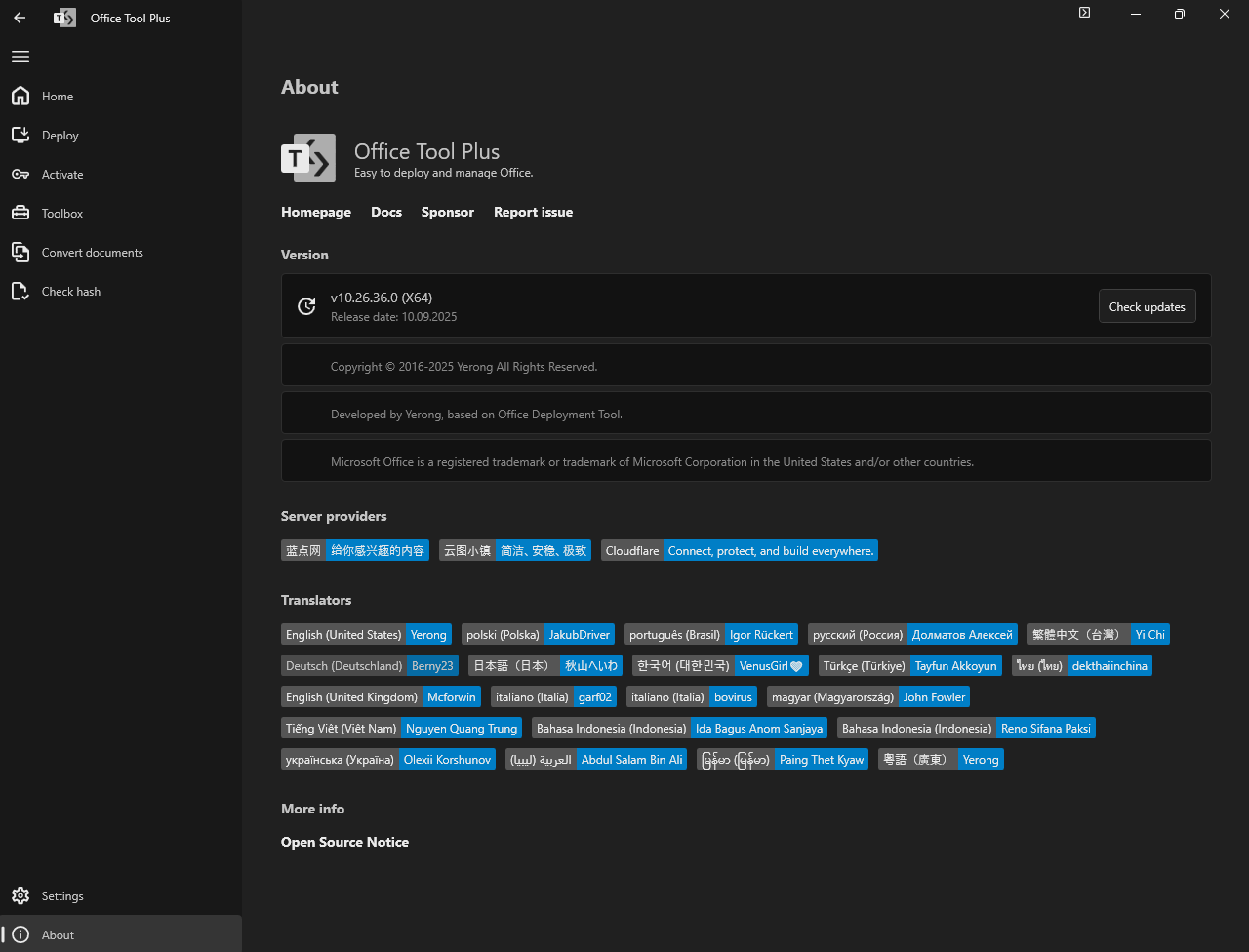This screenshot has height=952, width=1249.
Task: Click the Check hash file icon
Action: (20, 291)
